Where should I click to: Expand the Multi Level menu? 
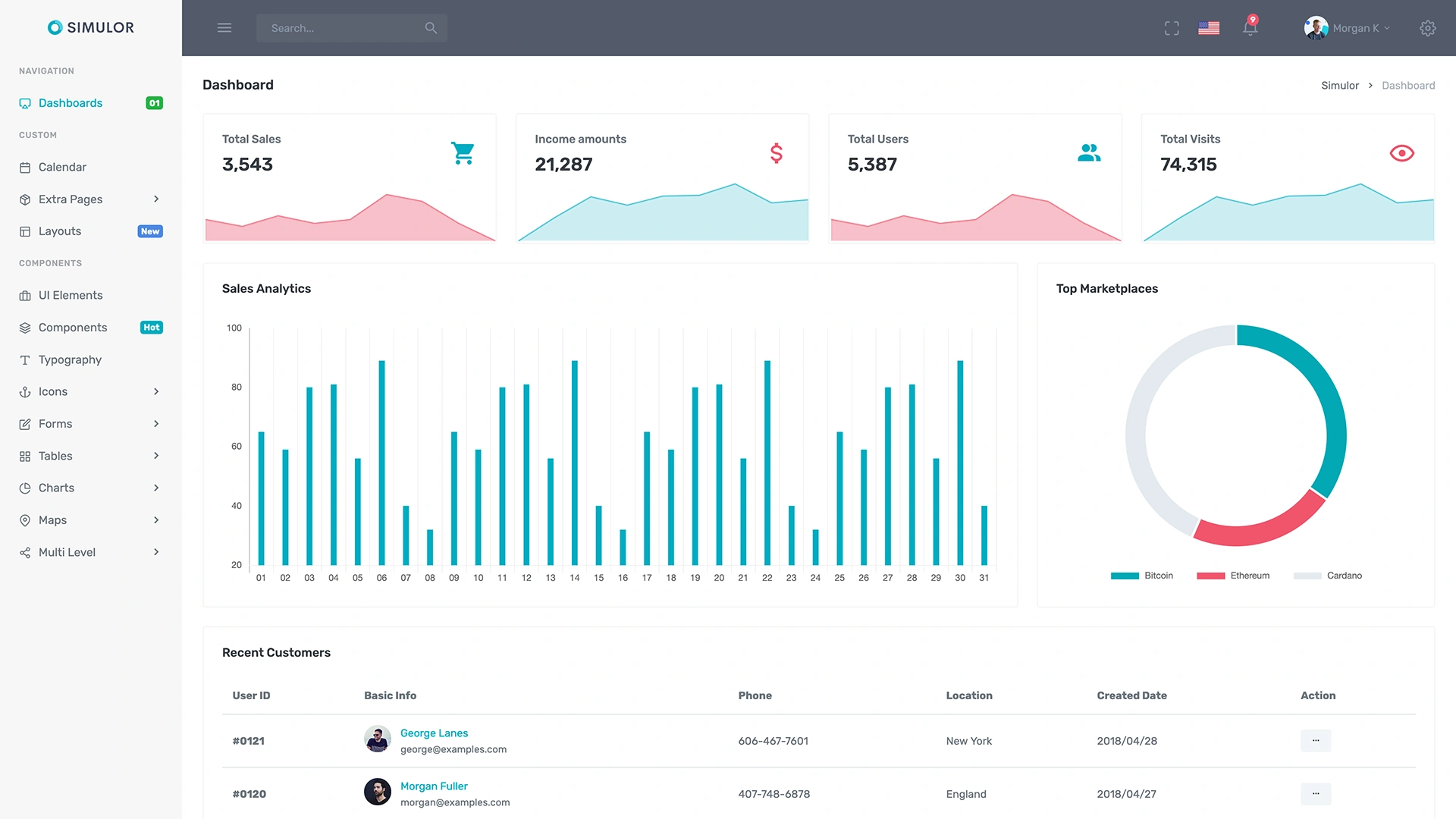[67, 552]
